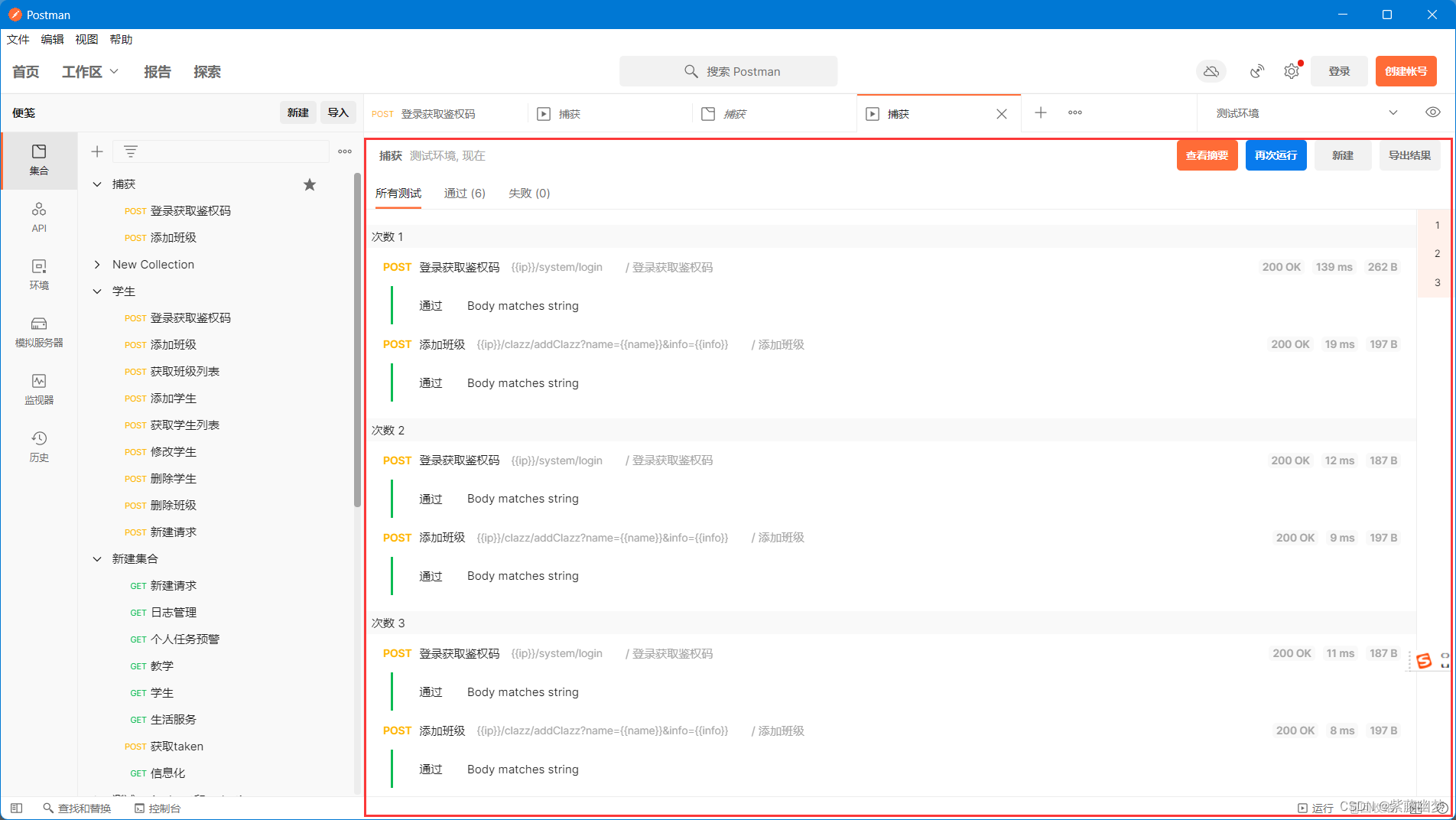This screenshot has width=1456, height=820.
Task: Open the filter icon next to collection search
Action: click(131, 151)
